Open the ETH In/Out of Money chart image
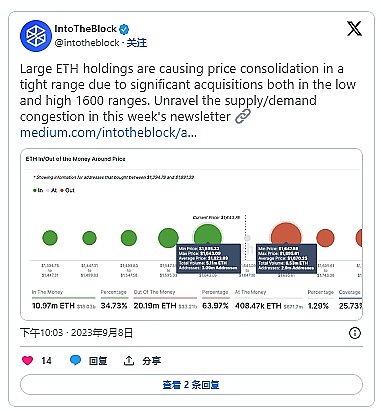The width and height of the screenshot is (381, 411). click(191, 235)
